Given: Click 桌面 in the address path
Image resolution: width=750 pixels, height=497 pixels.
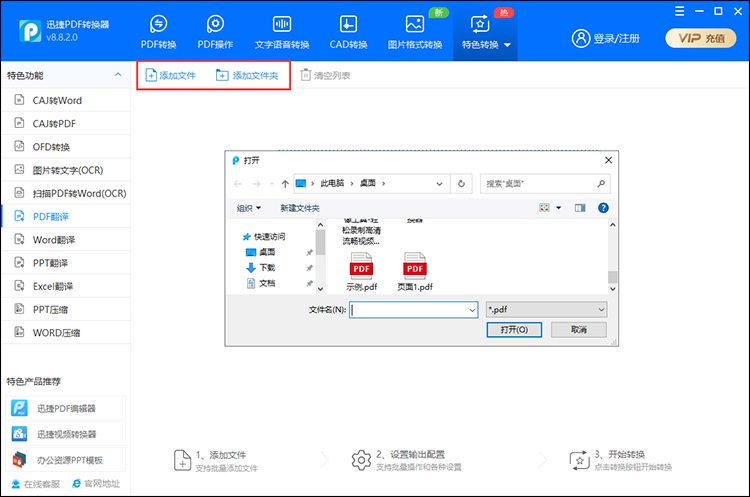Looking at the screenshot, I should [x=368, y=183].
